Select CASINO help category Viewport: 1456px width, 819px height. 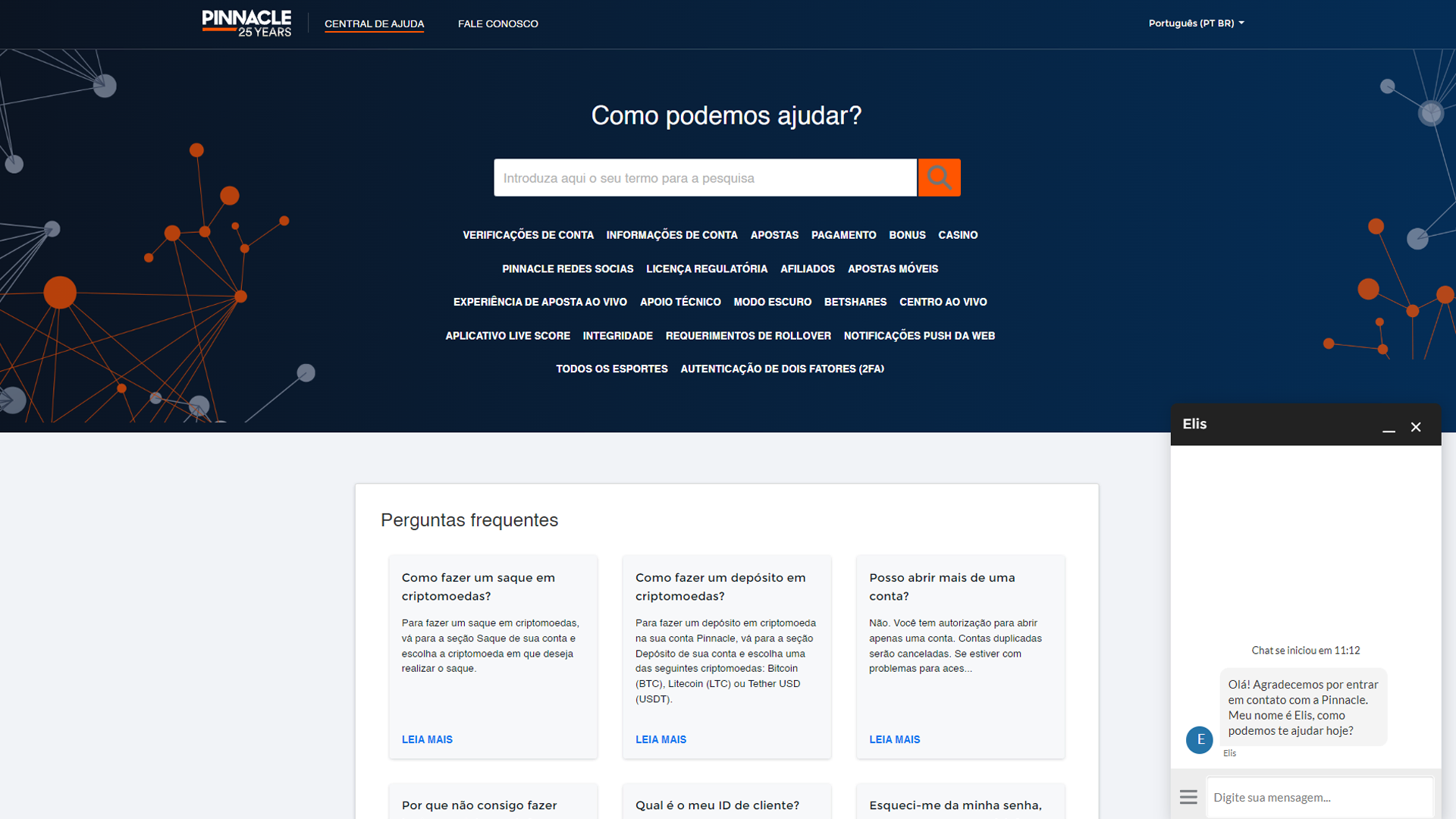956,234
